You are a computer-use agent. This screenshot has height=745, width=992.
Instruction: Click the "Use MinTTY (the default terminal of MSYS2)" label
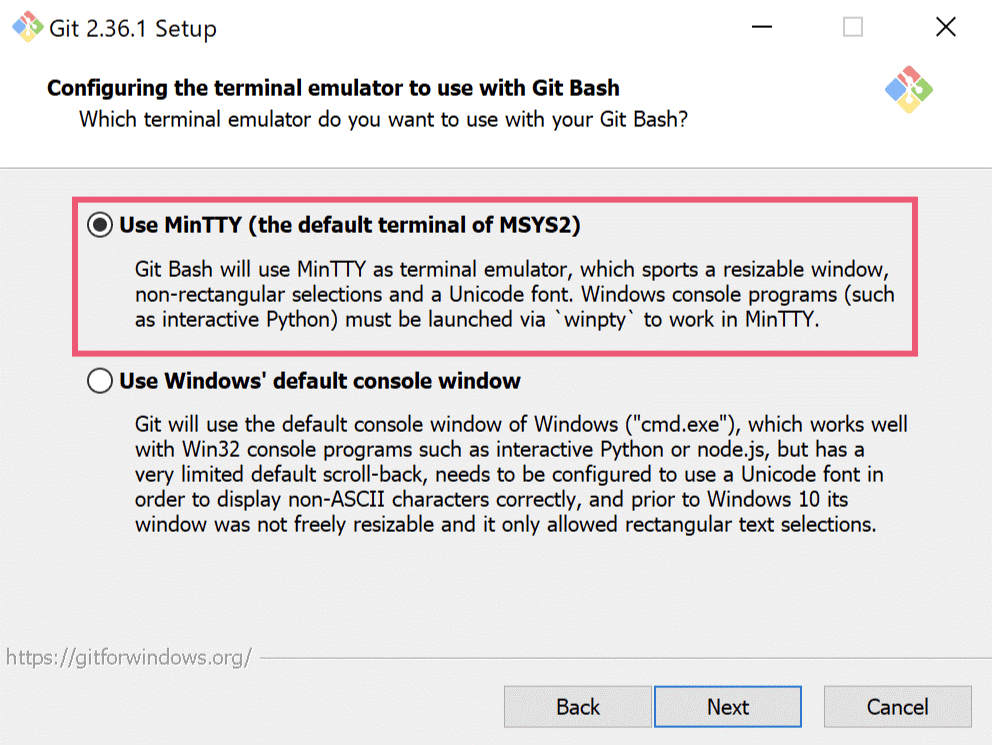(349, 226)
